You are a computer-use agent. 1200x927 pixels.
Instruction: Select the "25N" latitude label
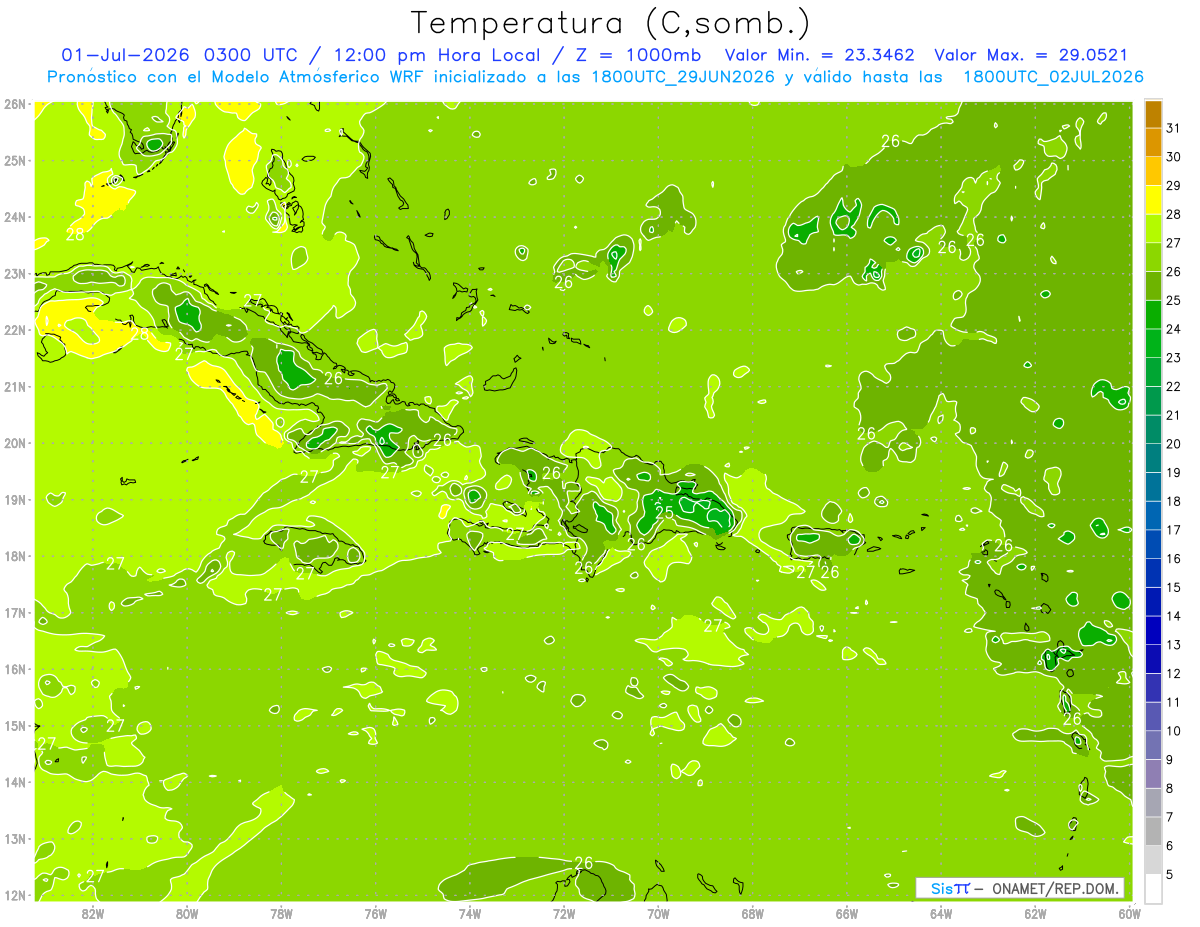[14, 160]
